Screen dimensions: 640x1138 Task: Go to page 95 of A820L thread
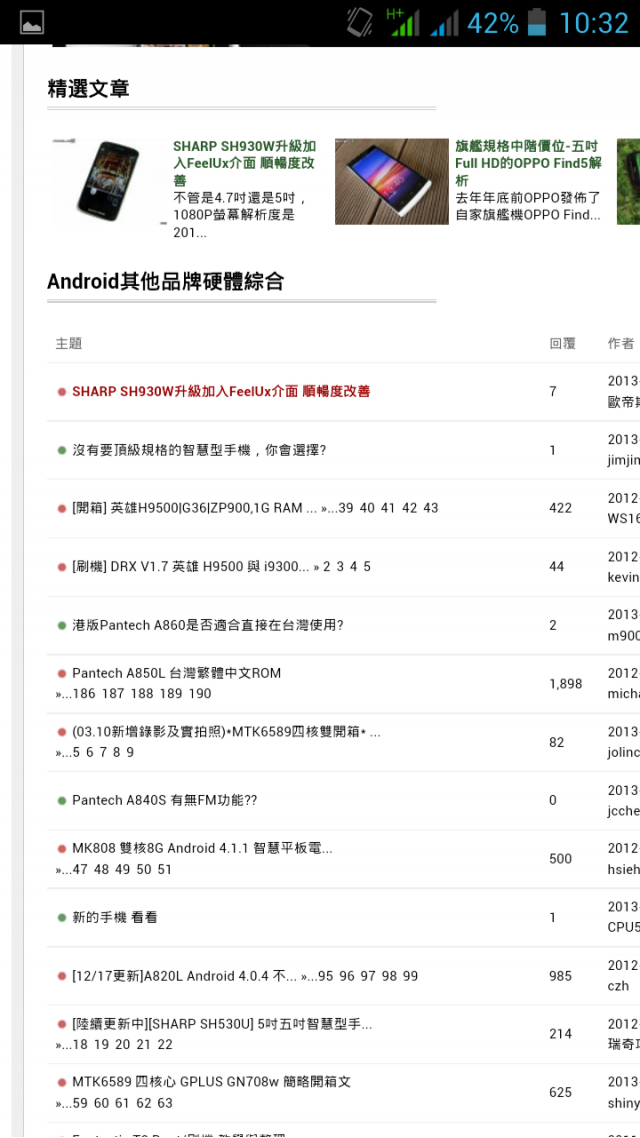click(x=325, y=976)
